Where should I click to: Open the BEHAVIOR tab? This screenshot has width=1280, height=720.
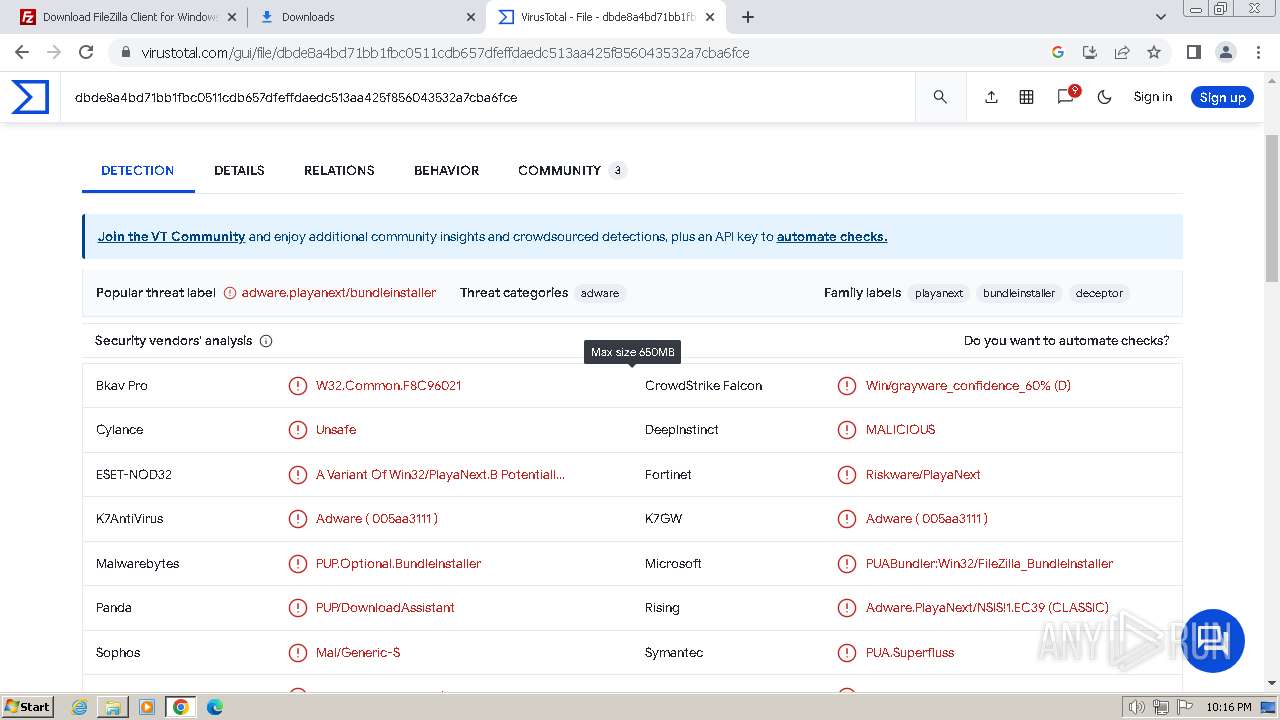[x=446, y=170]
